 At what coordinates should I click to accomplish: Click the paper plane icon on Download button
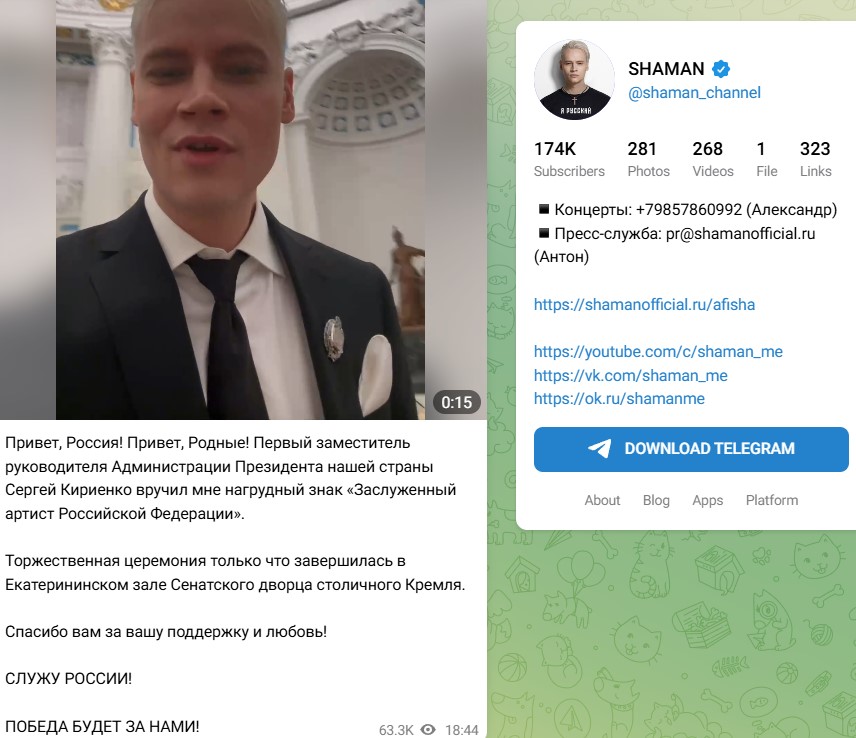point(599,449)
